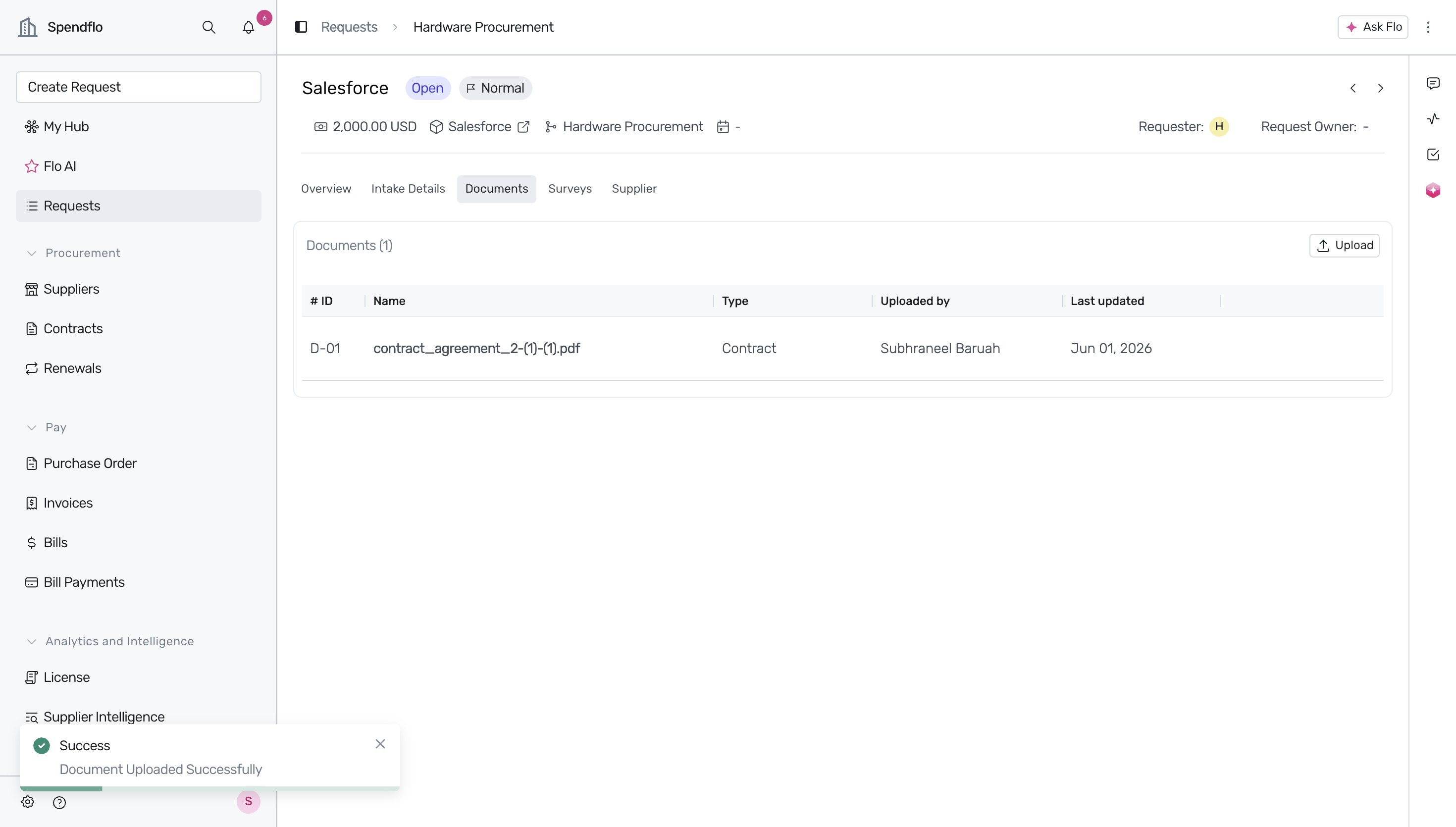Switch to the Supplier tab
Viewport: 1456px width, 827px height.
pos(634,189)
